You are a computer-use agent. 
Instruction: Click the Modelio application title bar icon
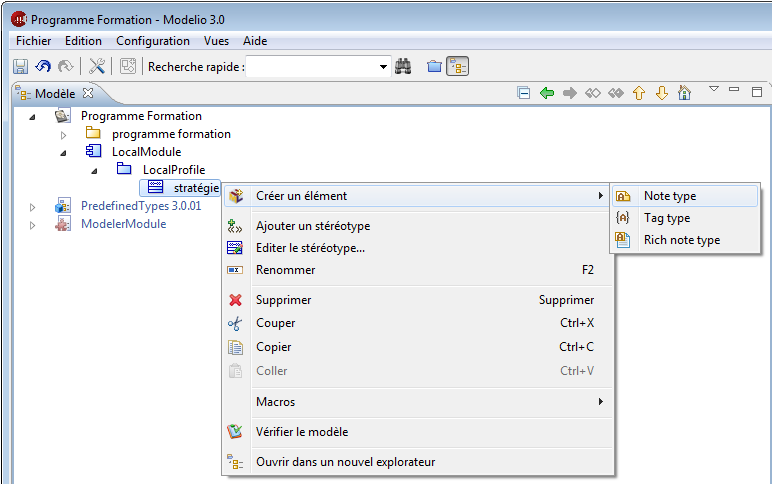click(19, 19)
